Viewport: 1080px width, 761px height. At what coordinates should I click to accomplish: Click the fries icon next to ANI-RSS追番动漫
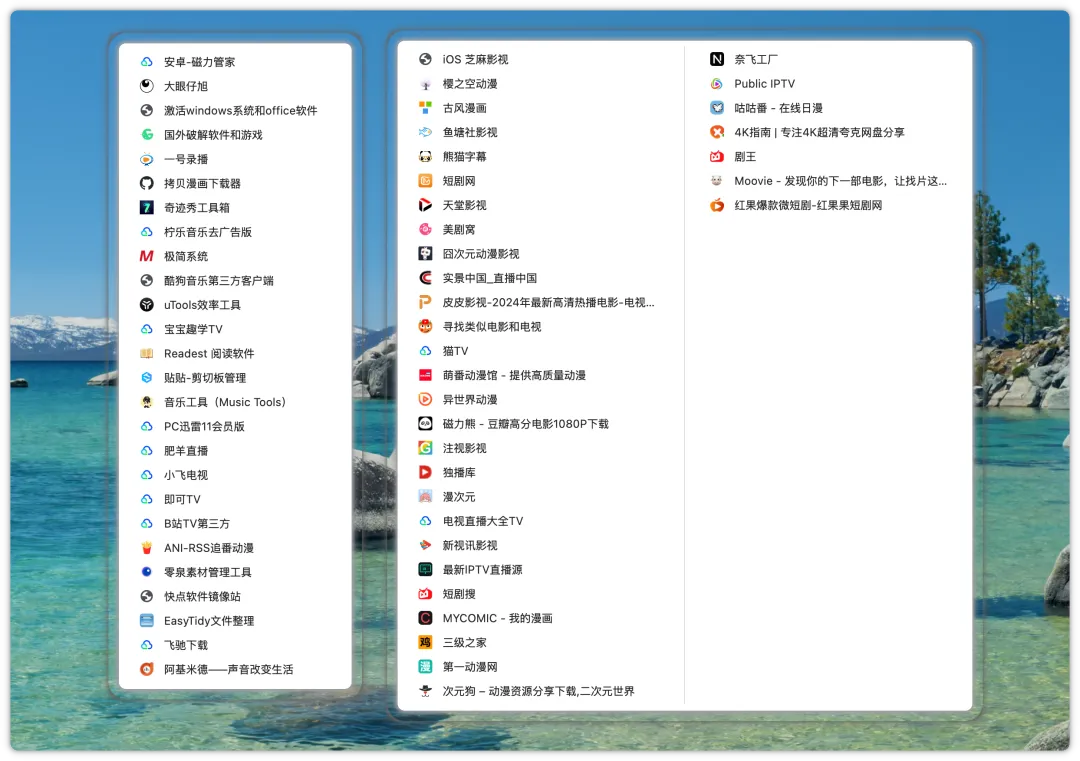[147, 548]
